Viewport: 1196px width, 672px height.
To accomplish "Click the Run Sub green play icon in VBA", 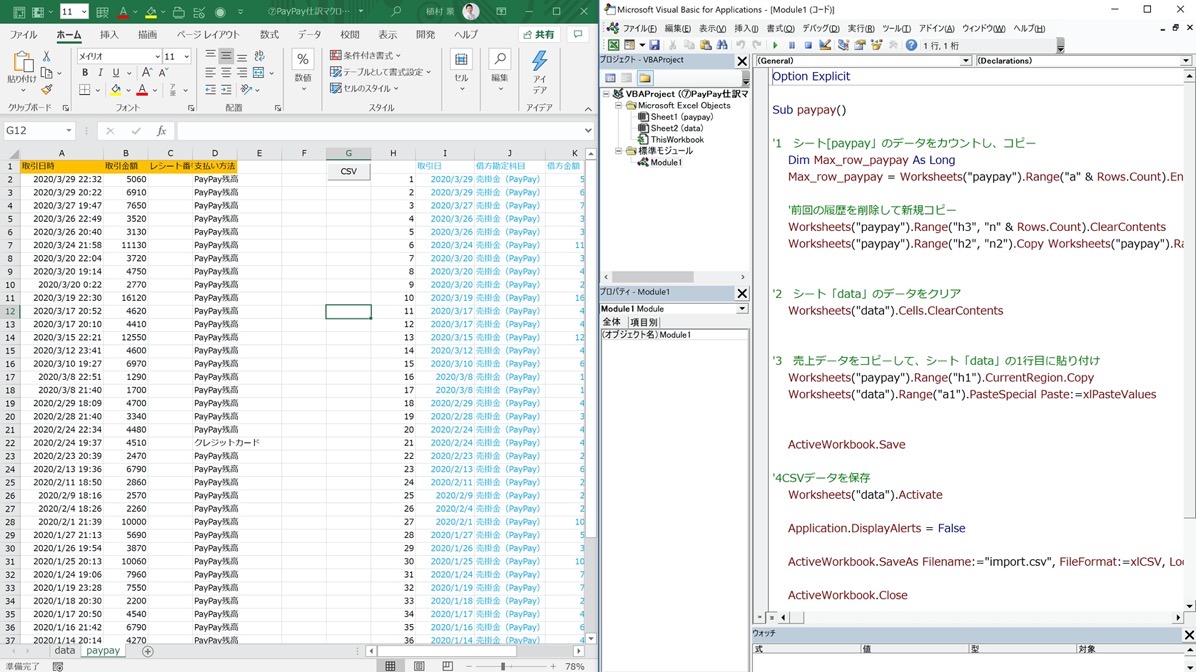I will pos(775,45).
